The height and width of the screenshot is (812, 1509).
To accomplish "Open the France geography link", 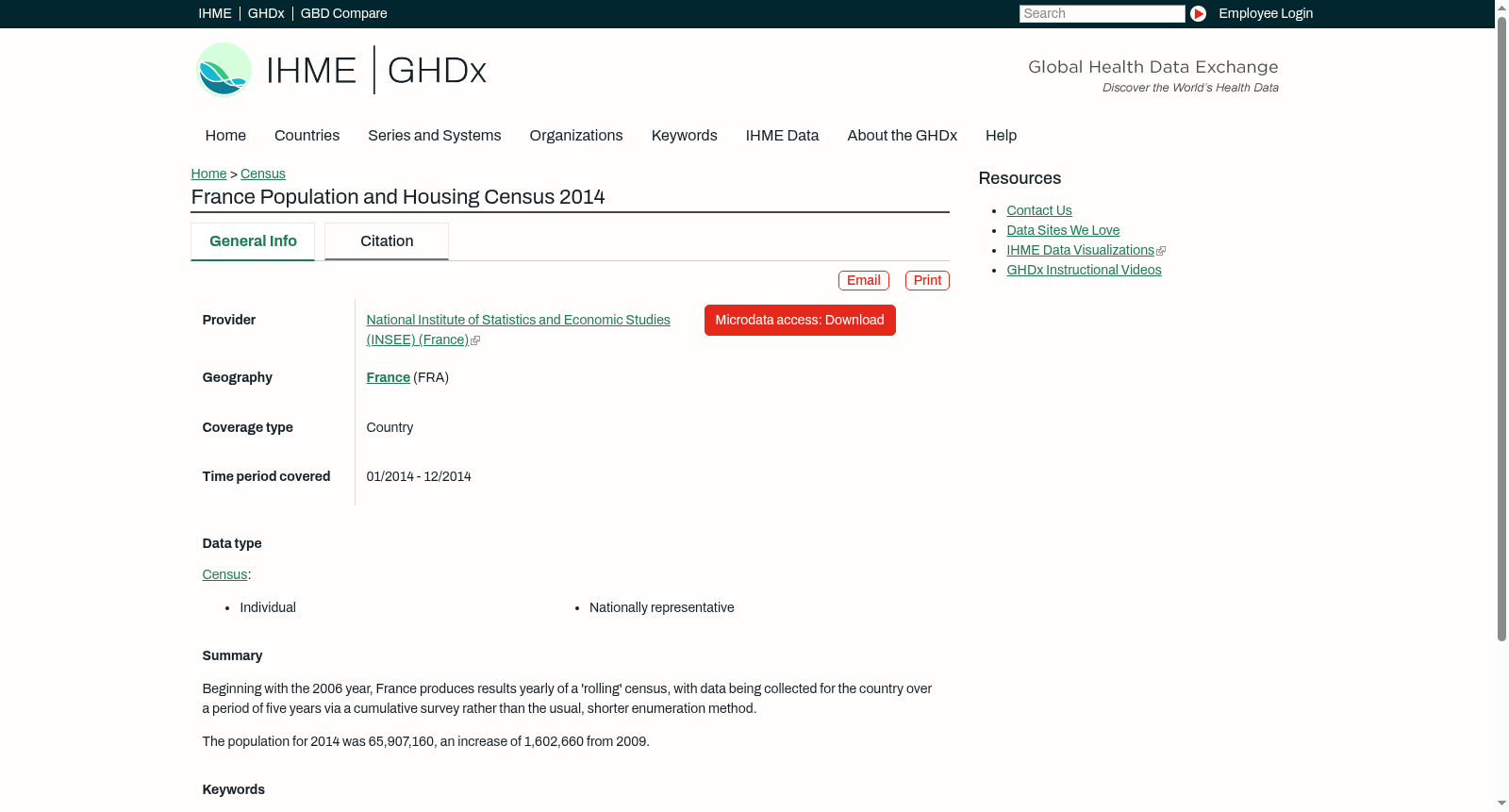I will coord(388,377).
